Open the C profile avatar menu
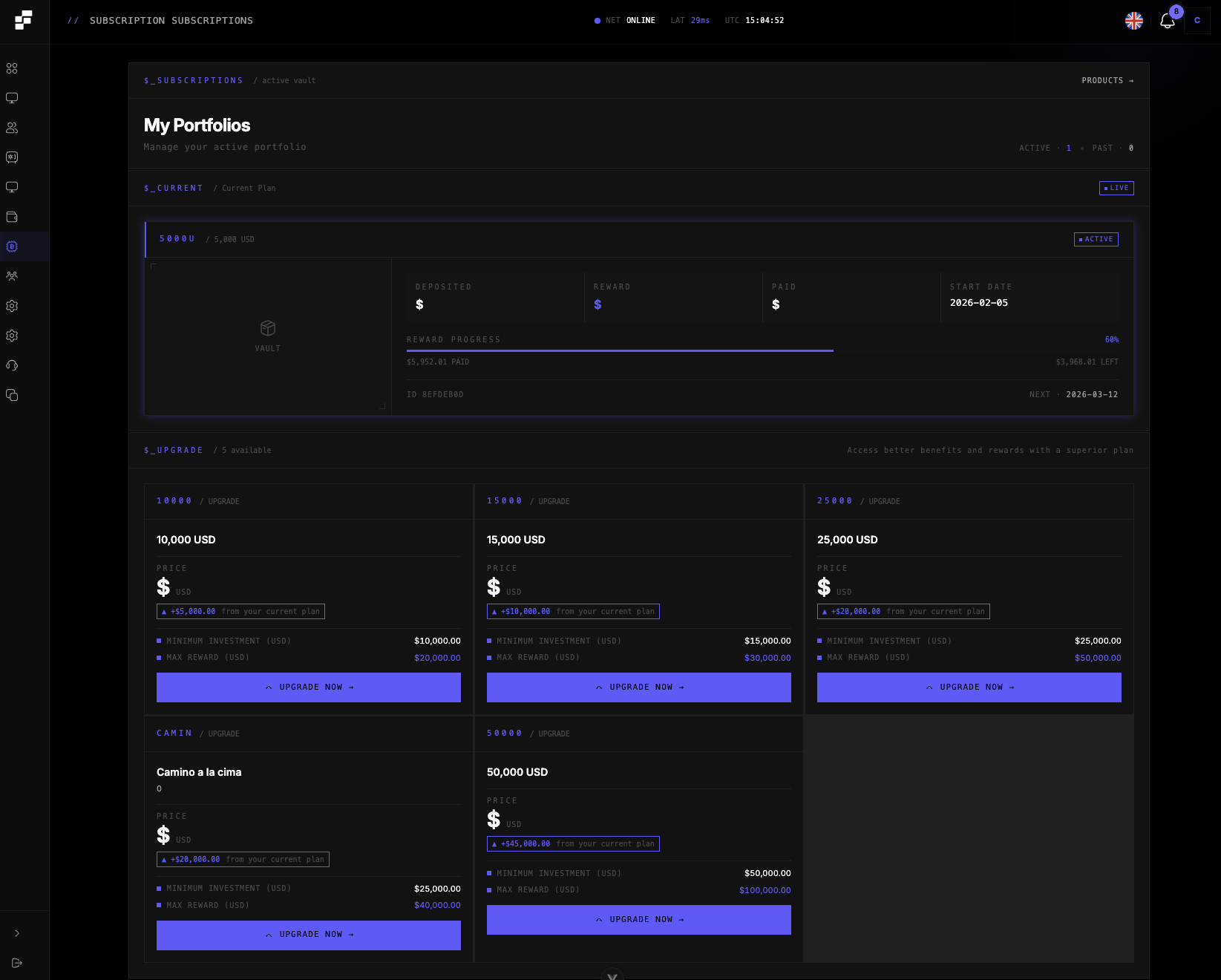The width and height of the screenshot is (1221, 980). pos(1197,20)
